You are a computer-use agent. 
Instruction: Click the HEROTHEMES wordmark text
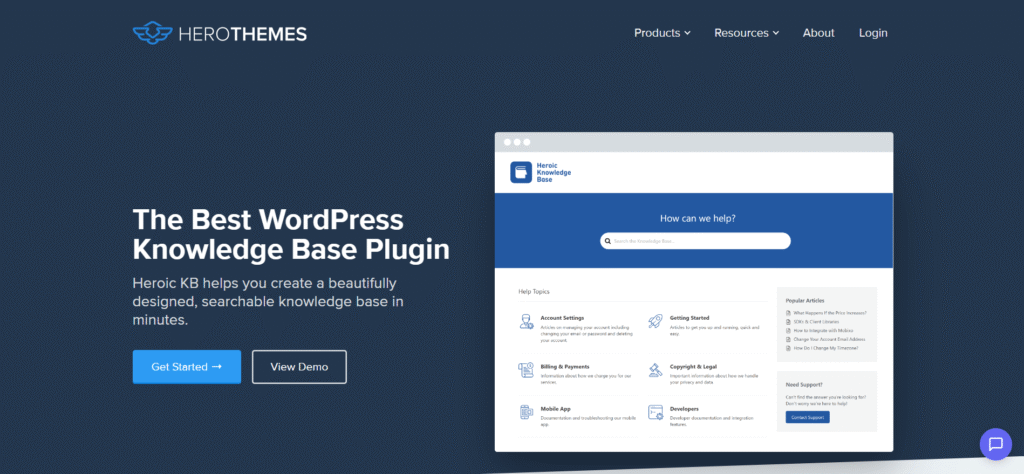(242, 33)
